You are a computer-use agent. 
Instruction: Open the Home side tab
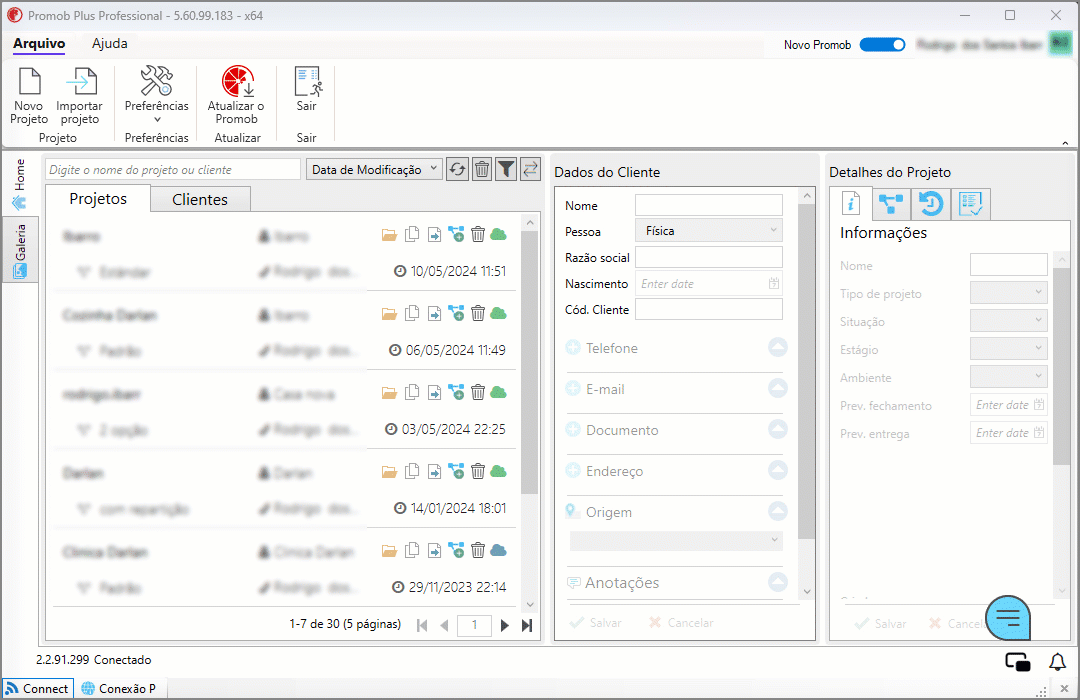(x=19, y=185)
